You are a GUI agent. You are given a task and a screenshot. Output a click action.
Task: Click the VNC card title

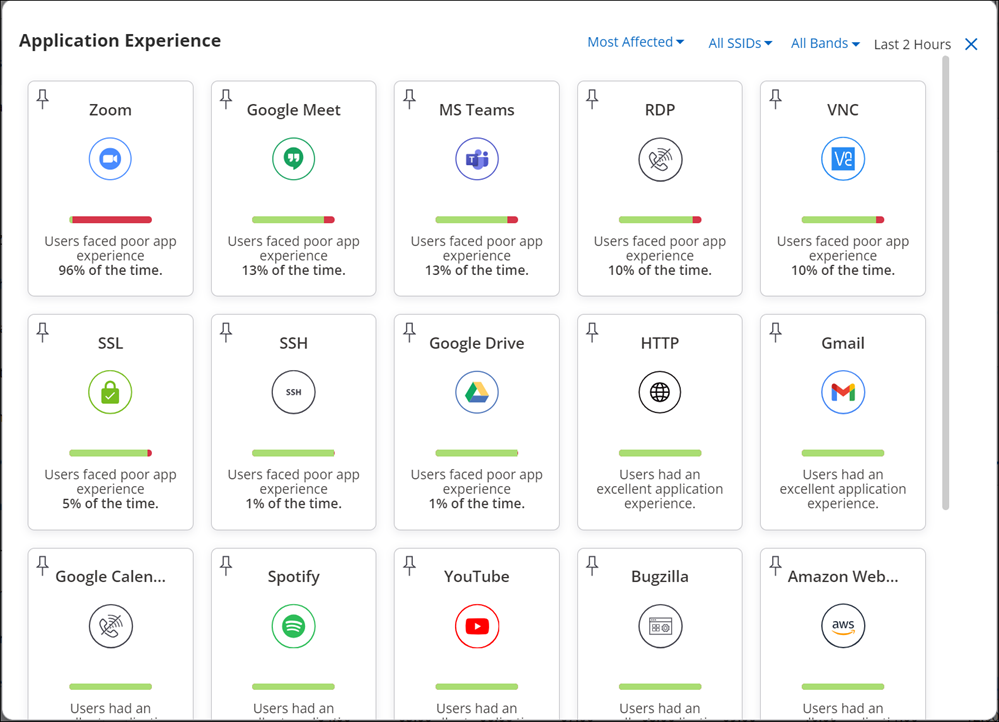[843, 110]
